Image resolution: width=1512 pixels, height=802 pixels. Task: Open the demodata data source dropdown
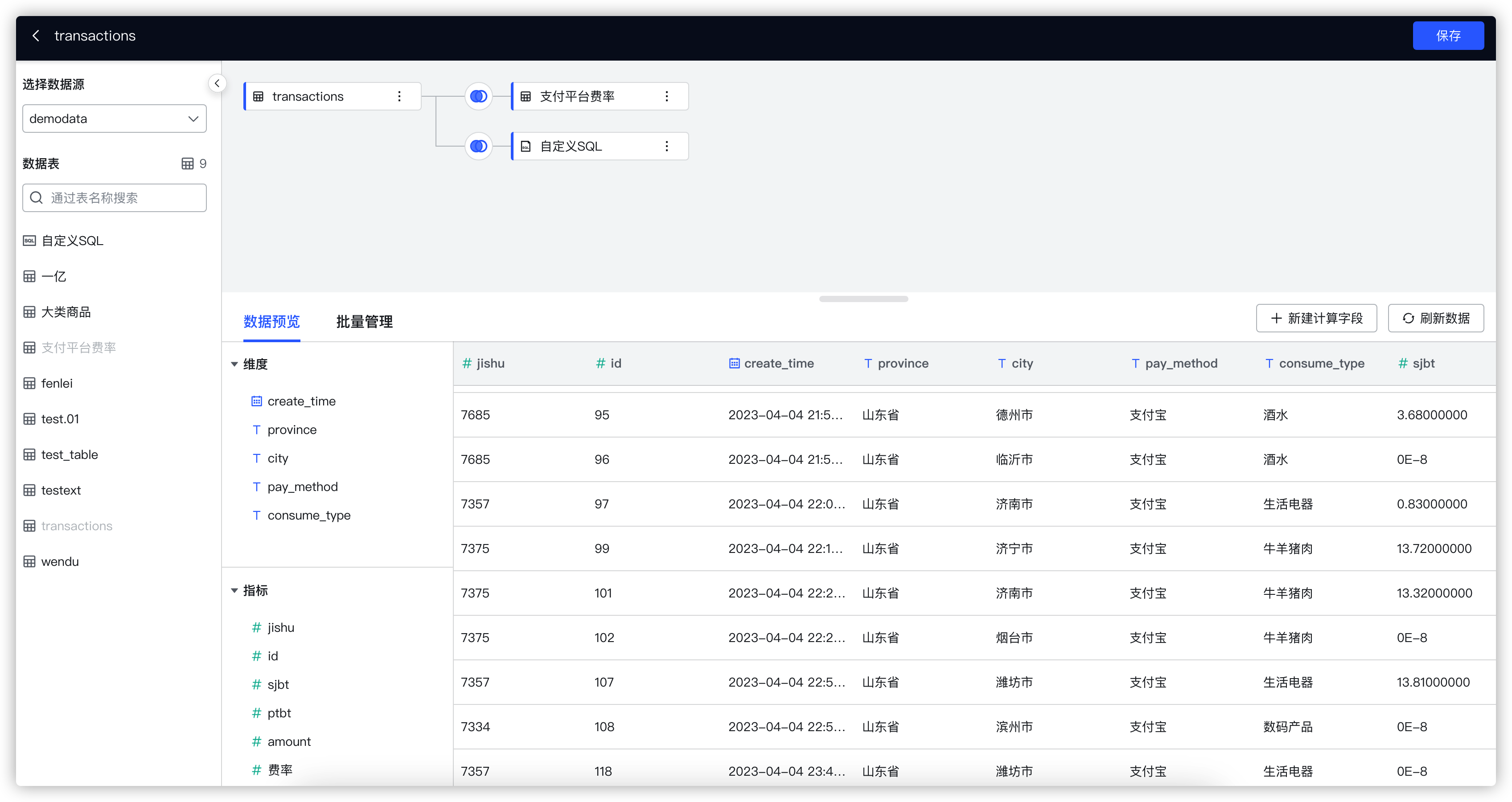(115, 119)
